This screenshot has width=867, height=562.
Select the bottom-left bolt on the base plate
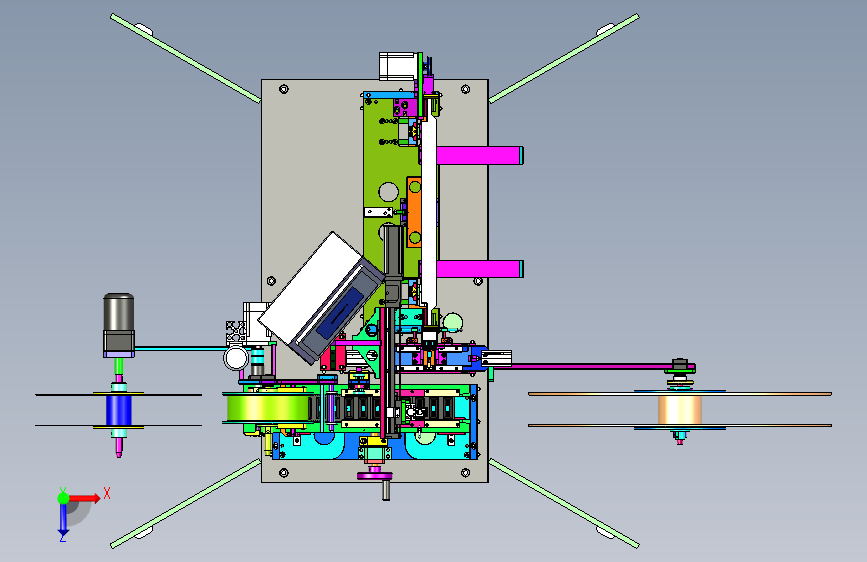[284, 473]
